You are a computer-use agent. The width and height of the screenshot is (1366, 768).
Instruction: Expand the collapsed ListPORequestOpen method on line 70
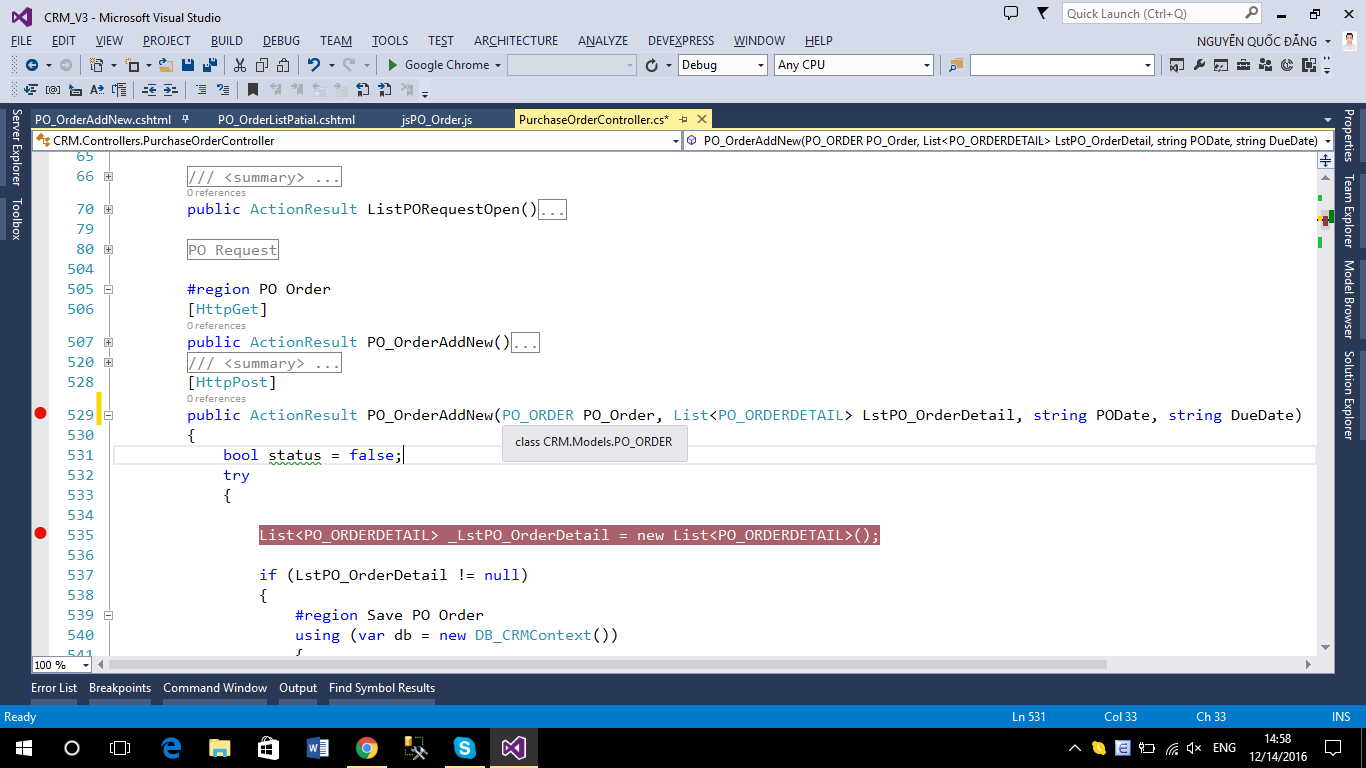pyautogui.click(x=108, y=209)
